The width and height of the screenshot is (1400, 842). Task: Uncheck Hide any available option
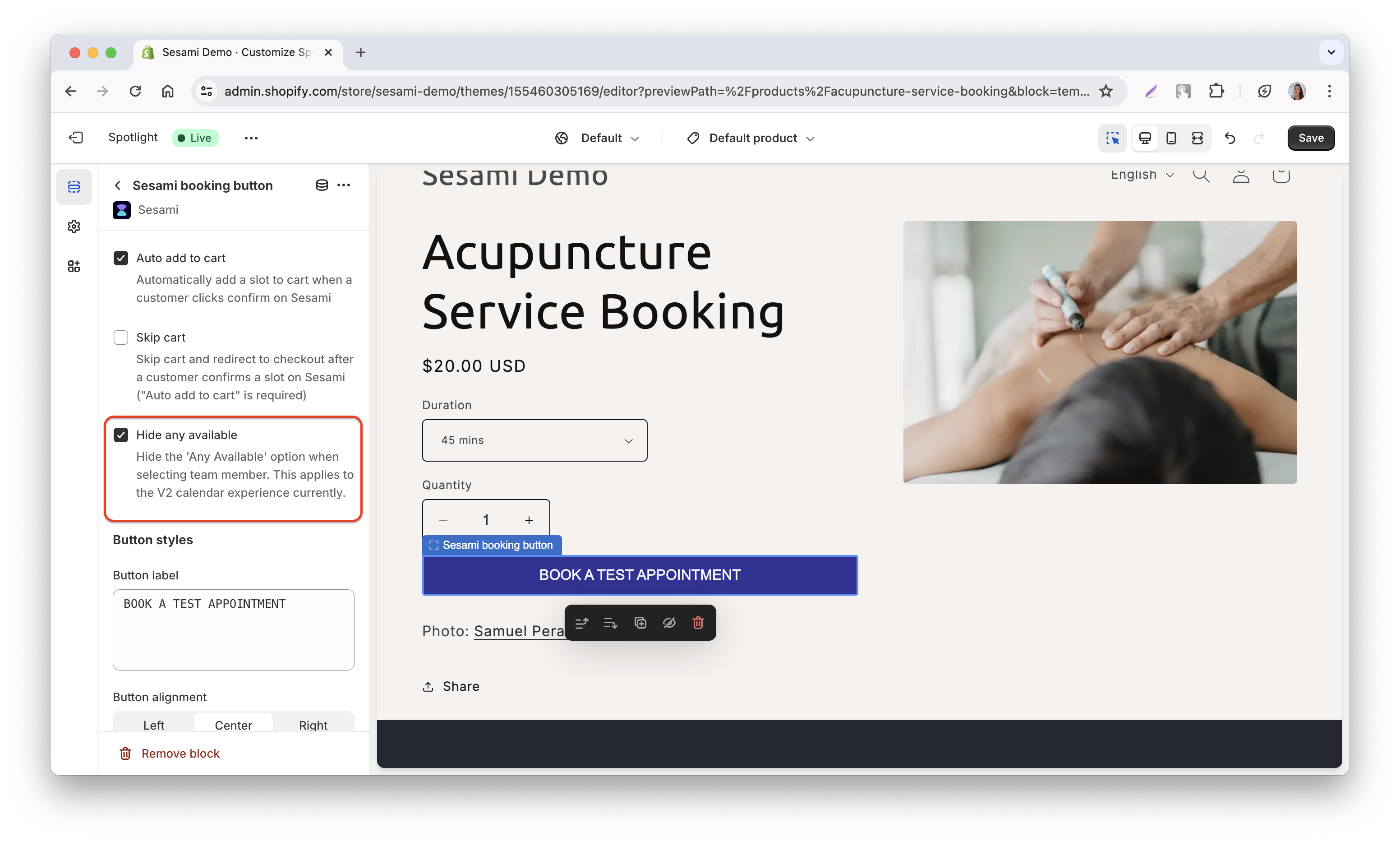(121, 435)
